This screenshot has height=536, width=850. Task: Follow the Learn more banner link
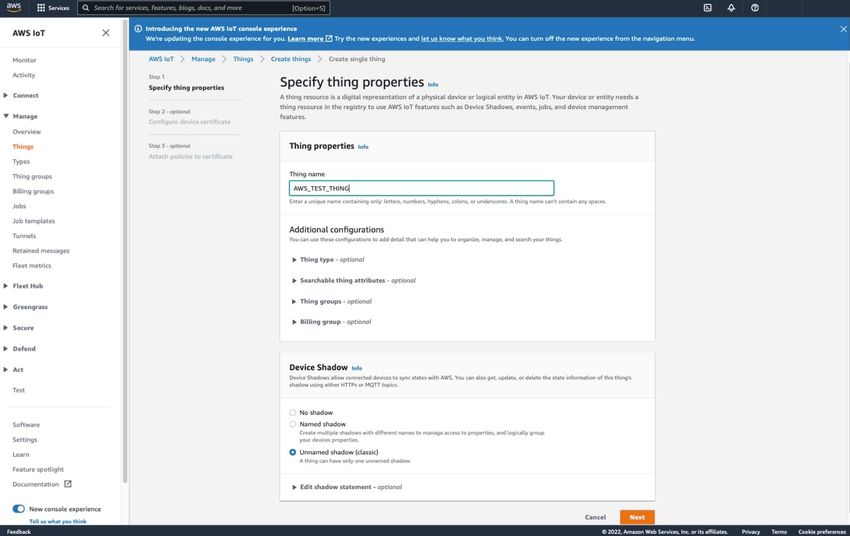(310, 38)
